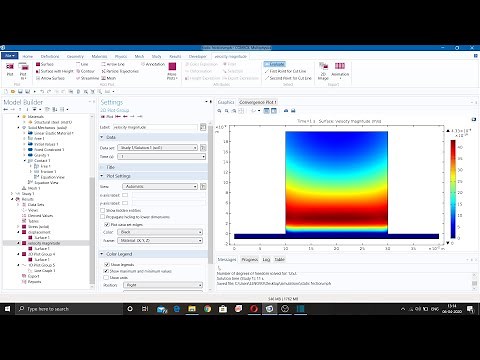
Task: Switch to the Geometry ribbon tab
Action: [75, 56]
